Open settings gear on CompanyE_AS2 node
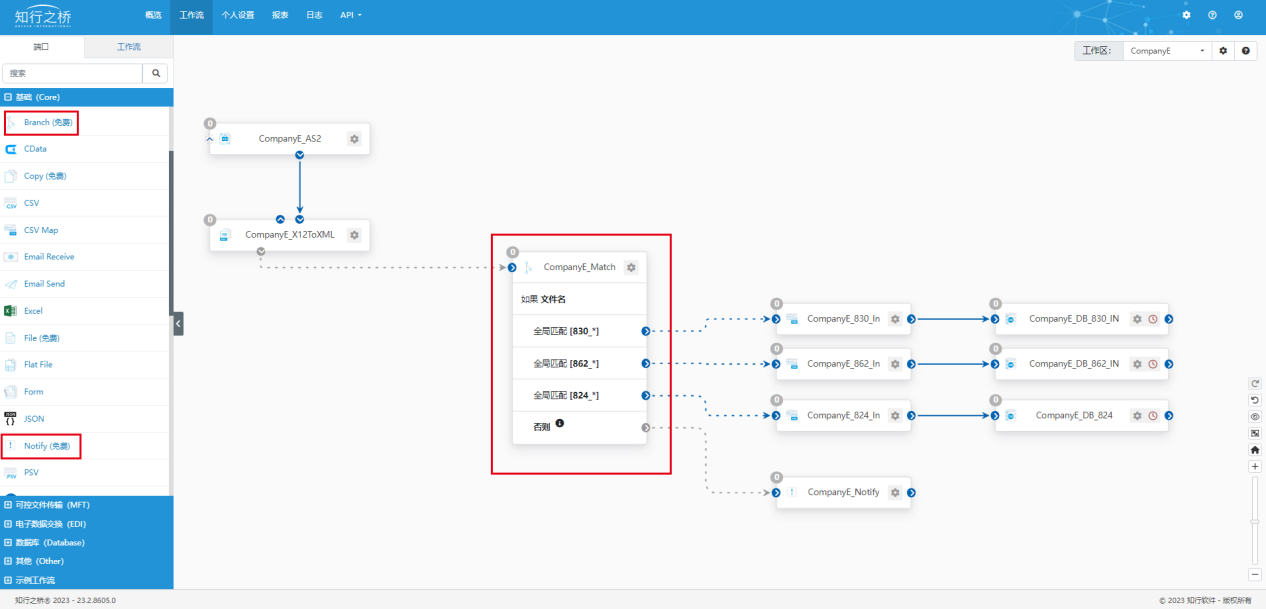The width and height of the screenshot is (1266, 609). click(x=354, y=139)
